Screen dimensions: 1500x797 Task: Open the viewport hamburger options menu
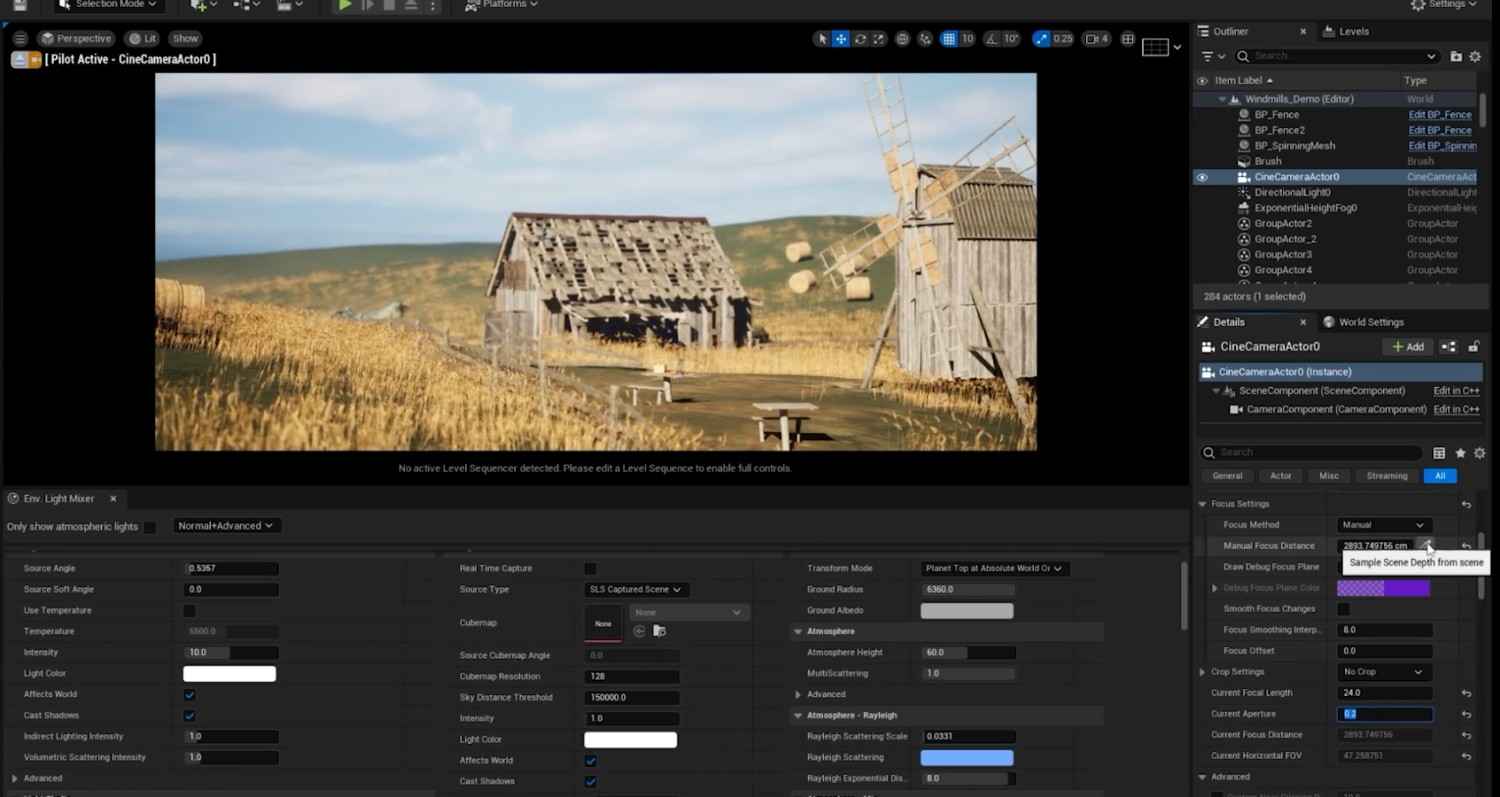[20, 38]
